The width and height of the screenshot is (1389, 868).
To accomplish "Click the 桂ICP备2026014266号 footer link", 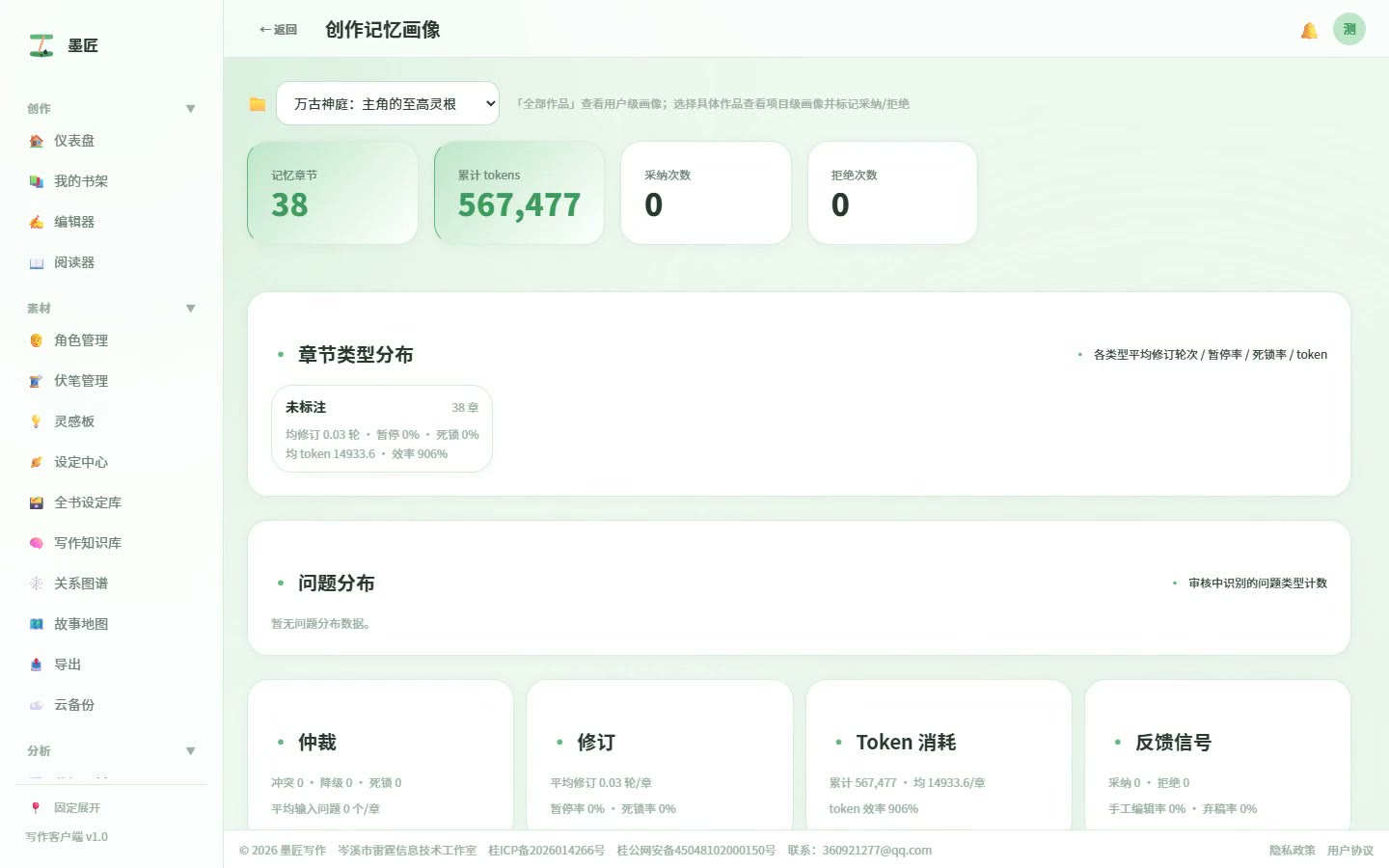I will pyautogui.click(x=546, y=851).
